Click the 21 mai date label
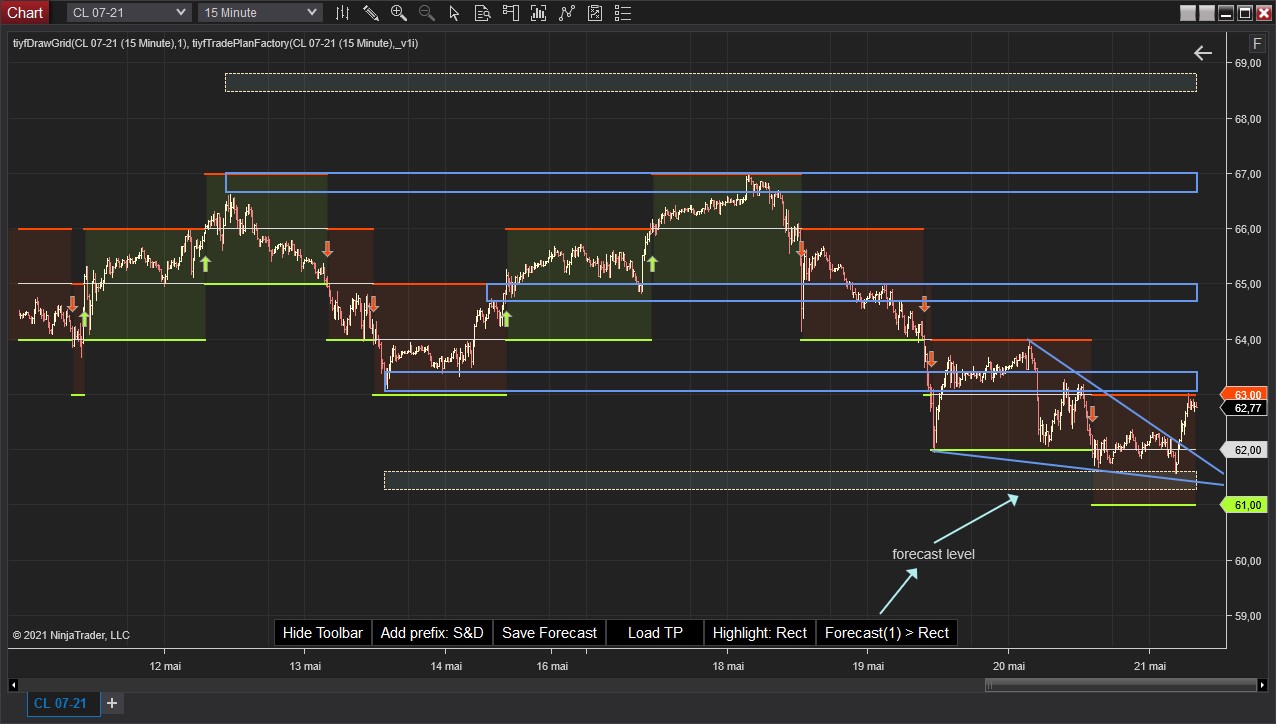Screen dimensions: 1276x724 (x=1150, y=666)
